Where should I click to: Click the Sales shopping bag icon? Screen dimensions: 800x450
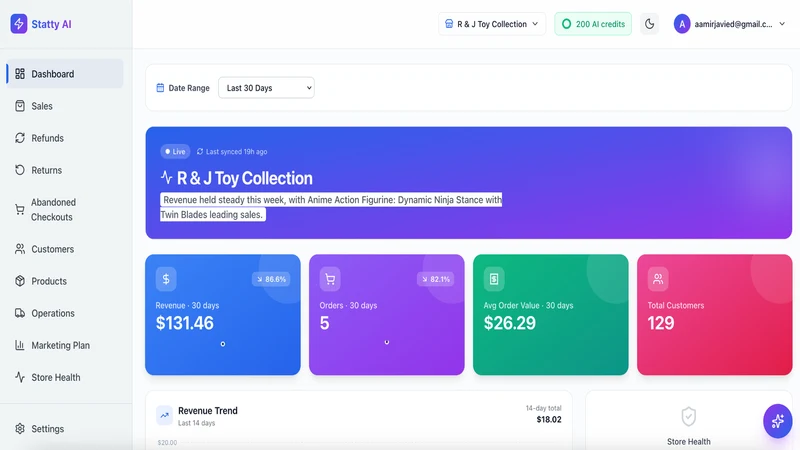pos(20,106)
